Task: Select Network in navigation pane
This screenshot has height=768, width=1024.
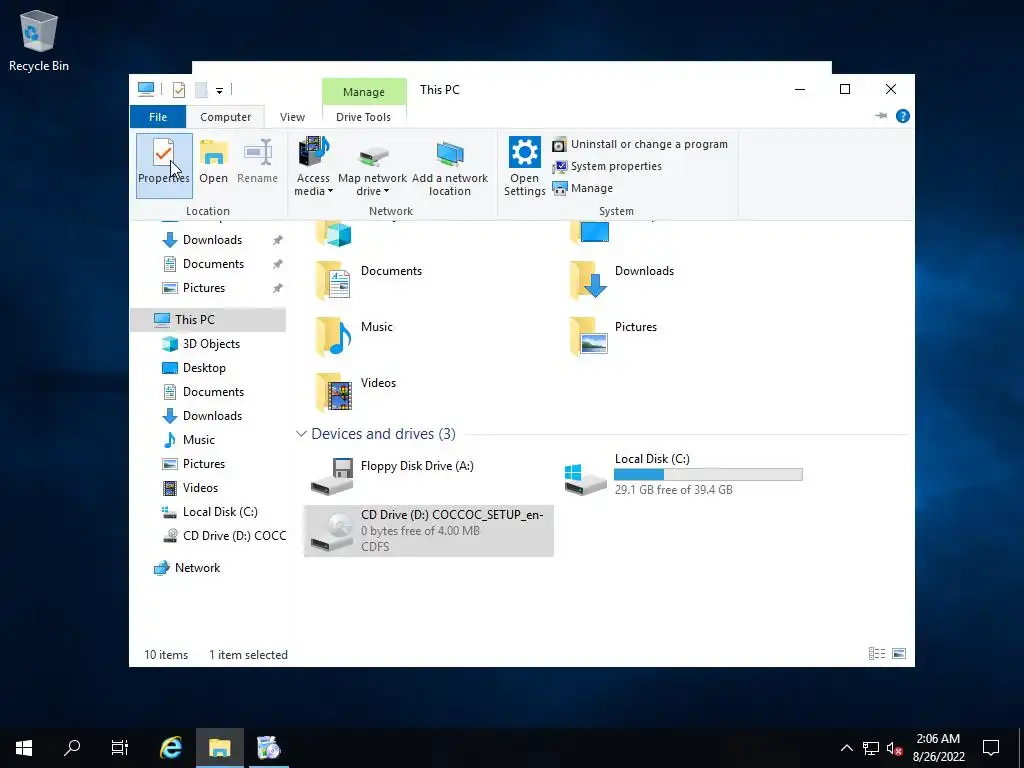Action: (208, 568)
